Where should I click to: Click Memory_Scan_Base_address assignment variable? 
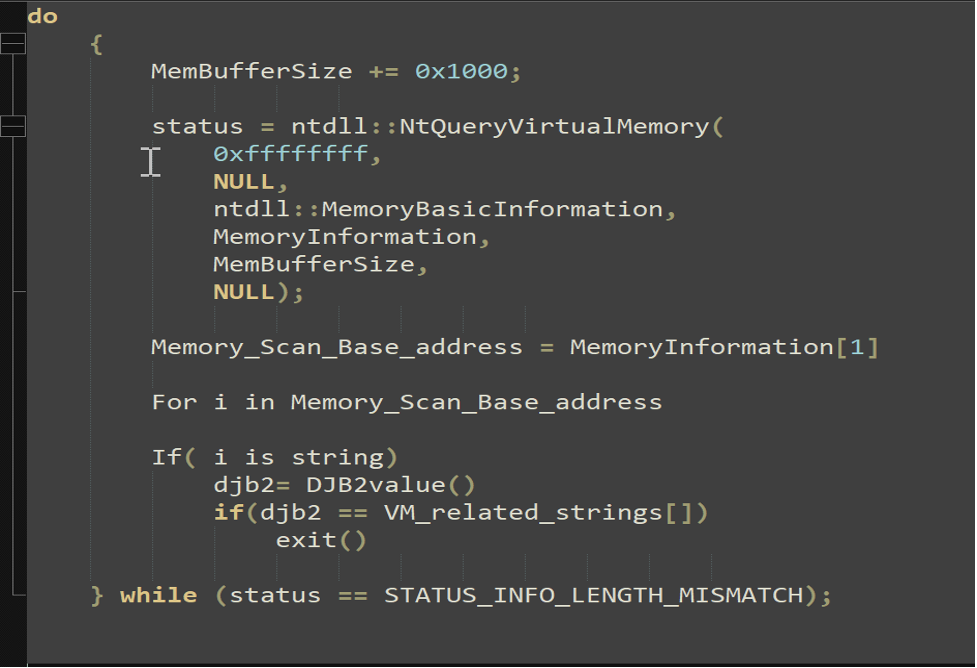tap(336, 347)
